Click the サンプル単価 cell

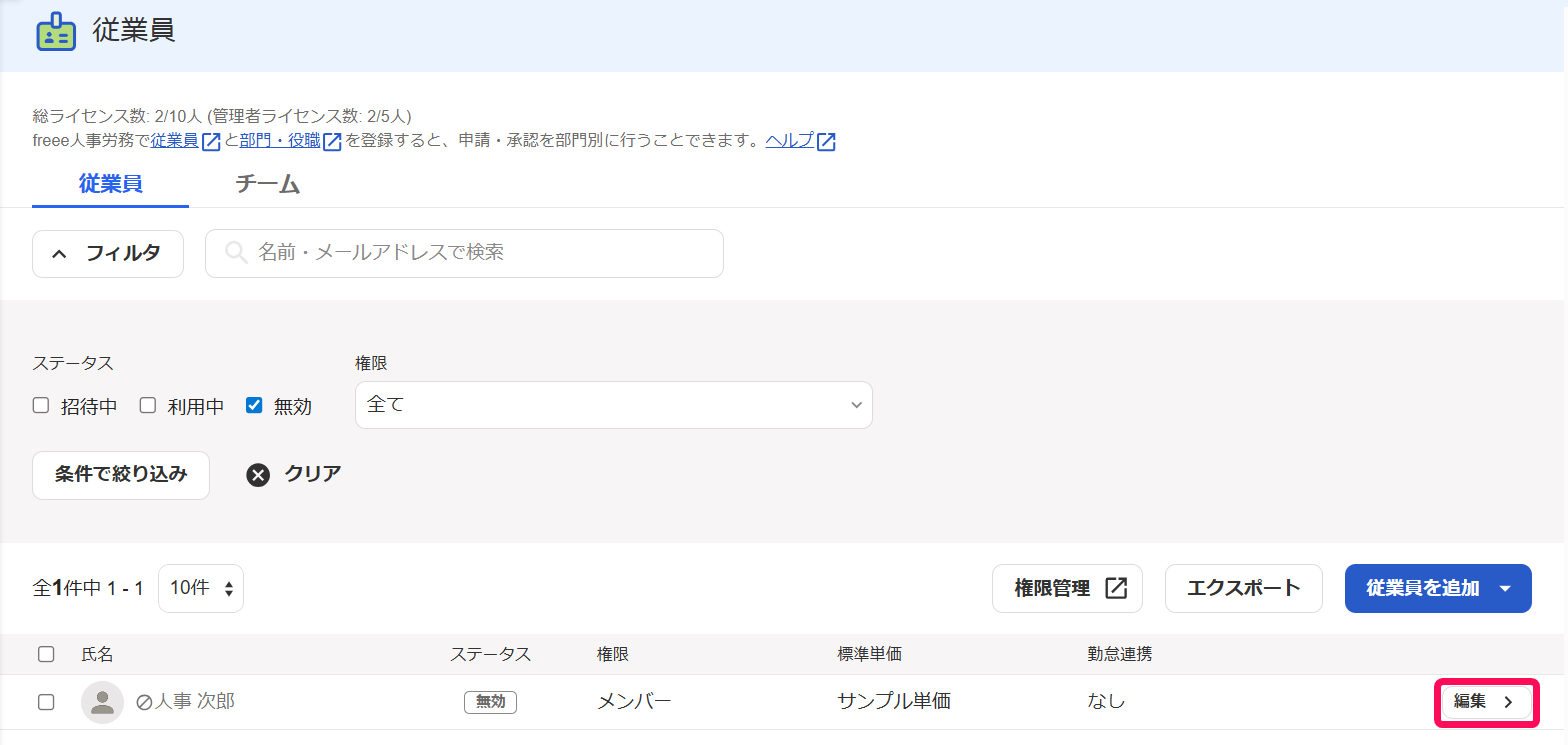(x=894, y=702)
